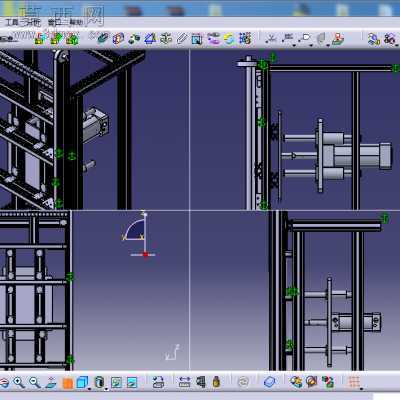Click the Zoom In magnifier icon
400x400 pixels.
pos(19,382)
